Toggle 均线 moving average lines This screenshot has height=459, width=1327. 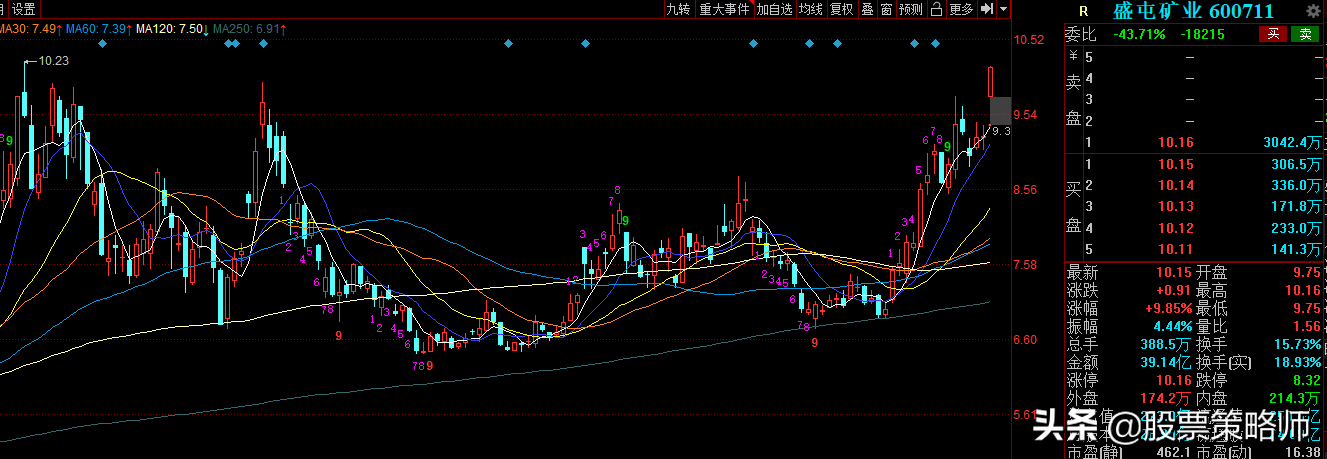811,9
